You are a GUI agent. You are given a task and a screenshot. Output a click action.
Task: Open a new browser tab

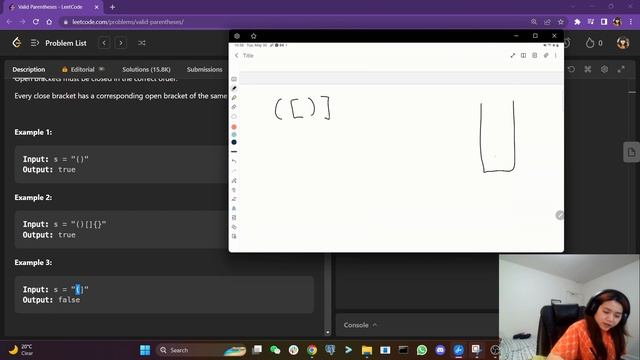112,7
